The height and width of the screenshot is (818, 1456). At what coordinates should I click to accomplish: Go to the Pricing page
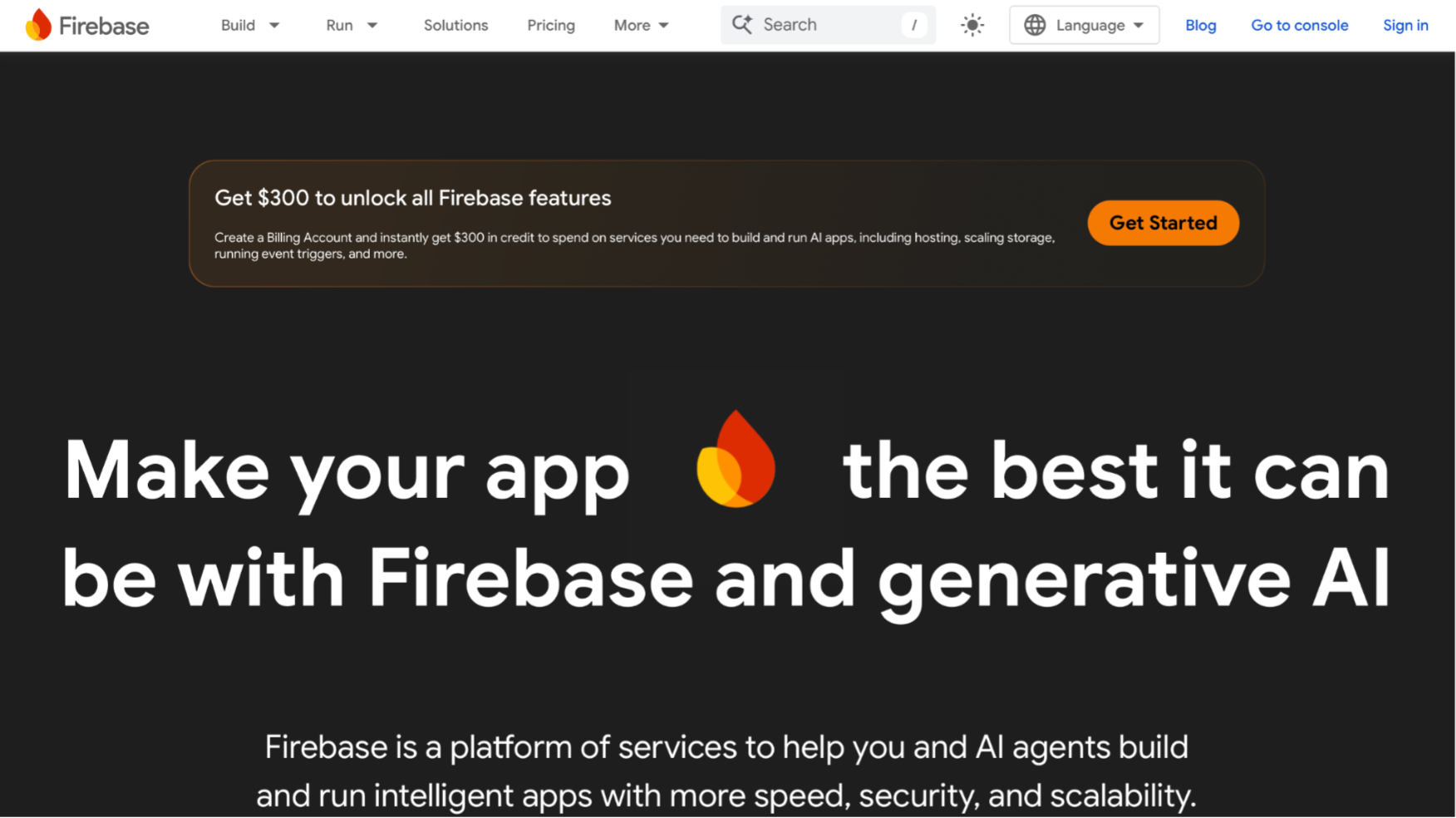[550, 25]
